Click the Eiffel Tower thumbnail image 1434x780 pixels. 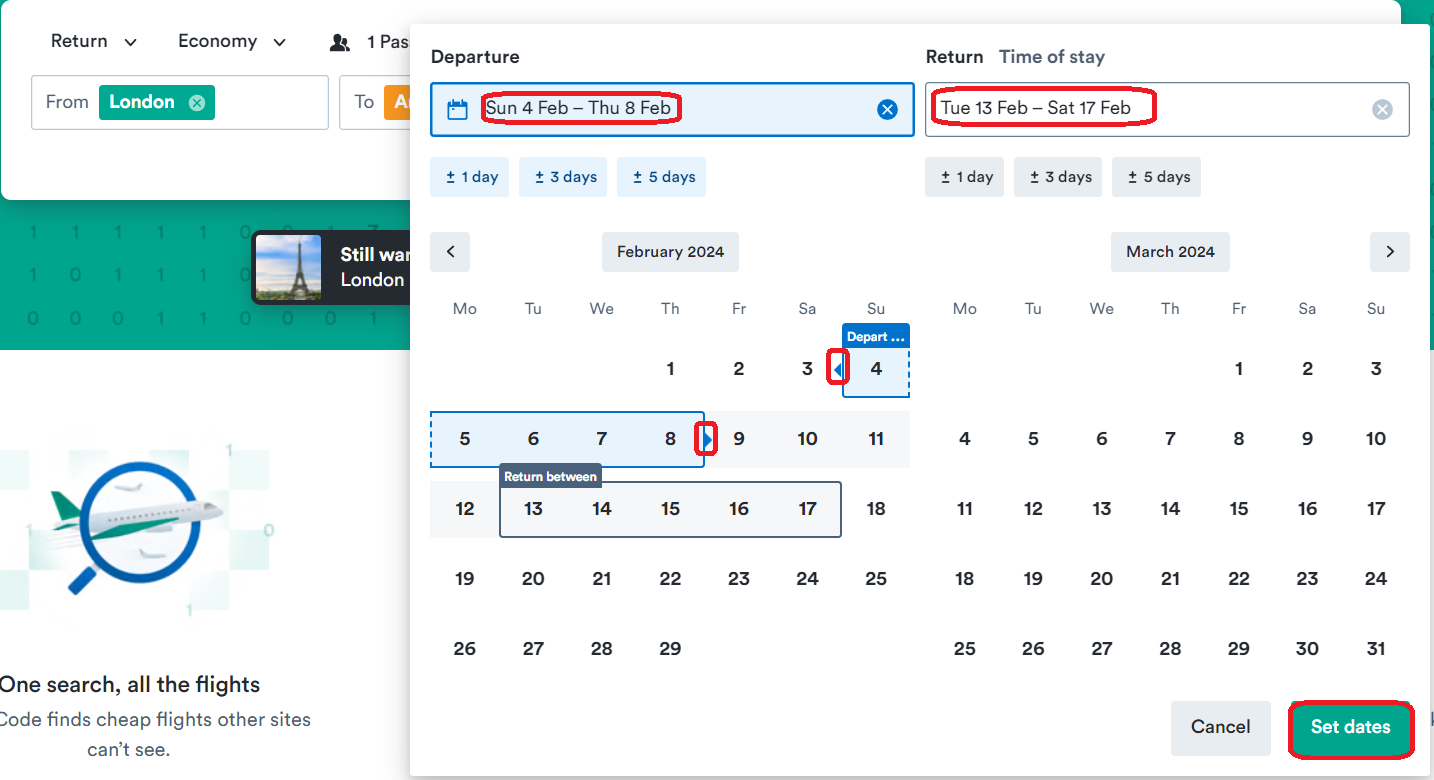(289, 267)
